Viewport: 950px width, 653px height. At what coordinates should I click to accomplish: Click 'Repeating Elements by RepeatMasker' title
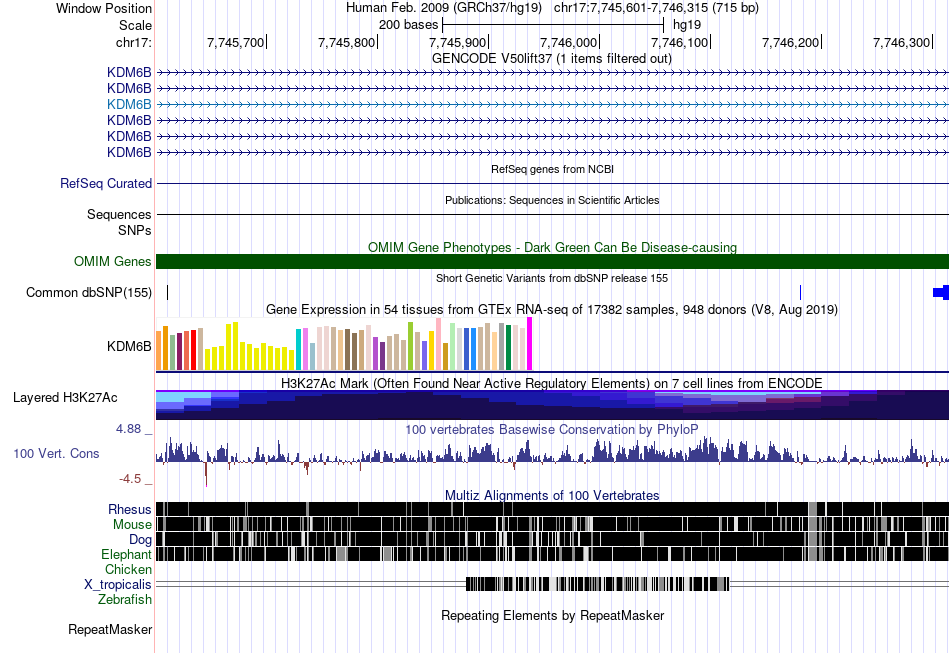point(553,615)
